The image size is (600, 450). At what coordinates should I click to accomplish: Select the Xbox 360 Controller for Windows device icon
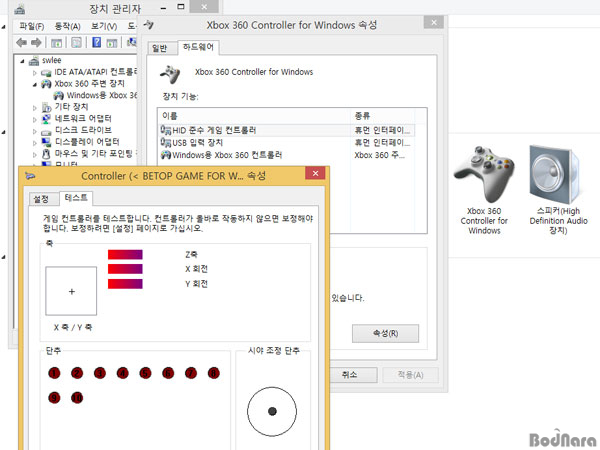click(484, 174)
